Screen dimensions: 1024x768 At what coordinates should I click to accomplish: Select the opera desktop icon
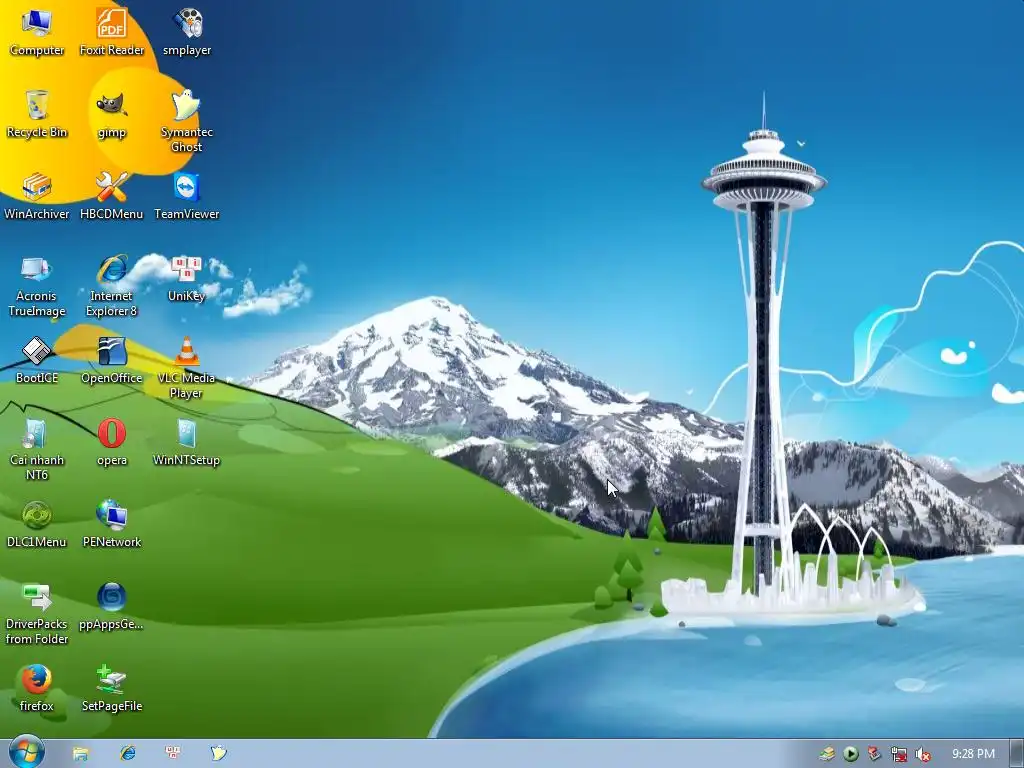point(112,442)
